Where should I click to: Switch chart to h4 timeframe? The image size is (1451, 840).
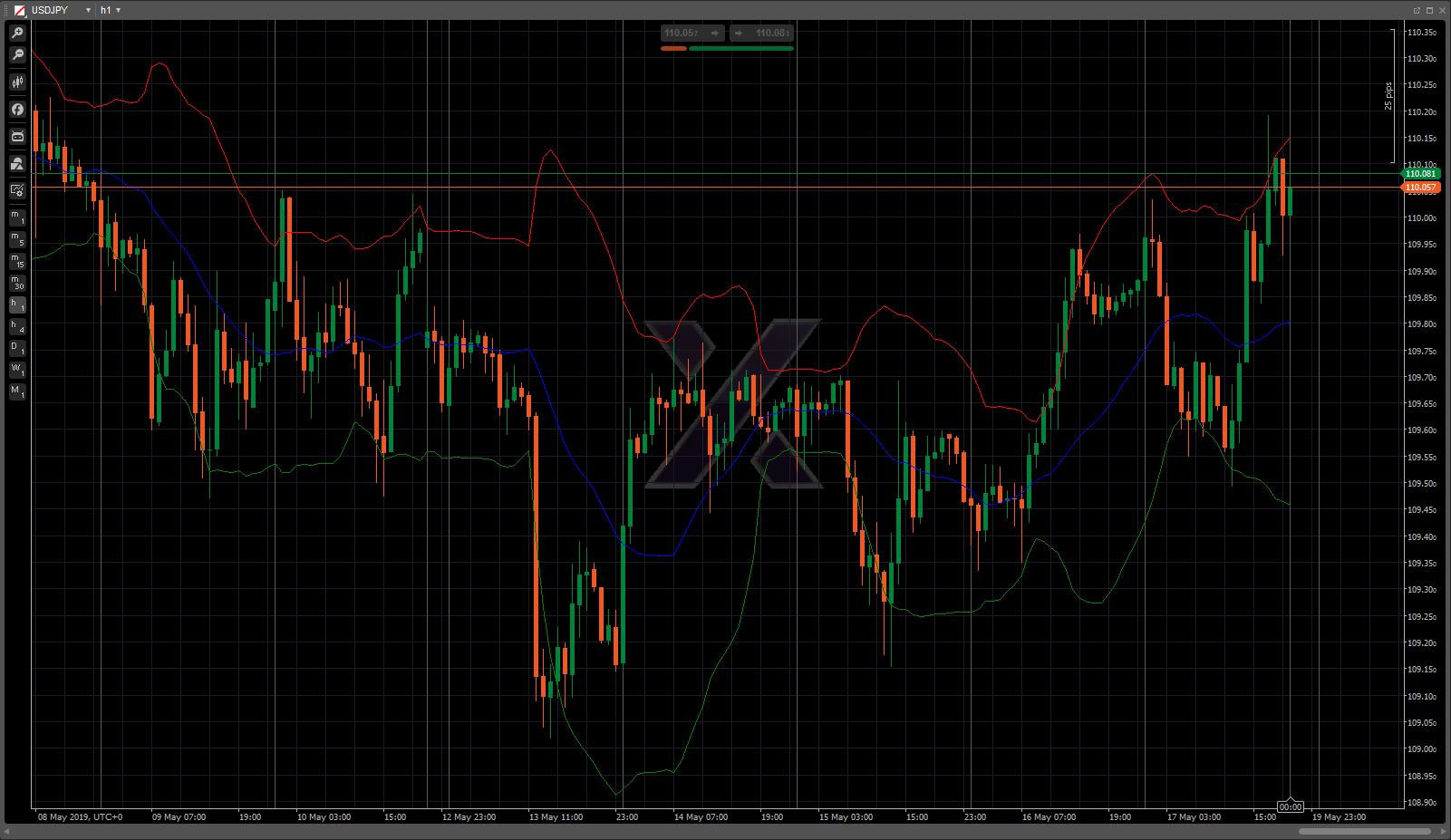pos(17,326)
